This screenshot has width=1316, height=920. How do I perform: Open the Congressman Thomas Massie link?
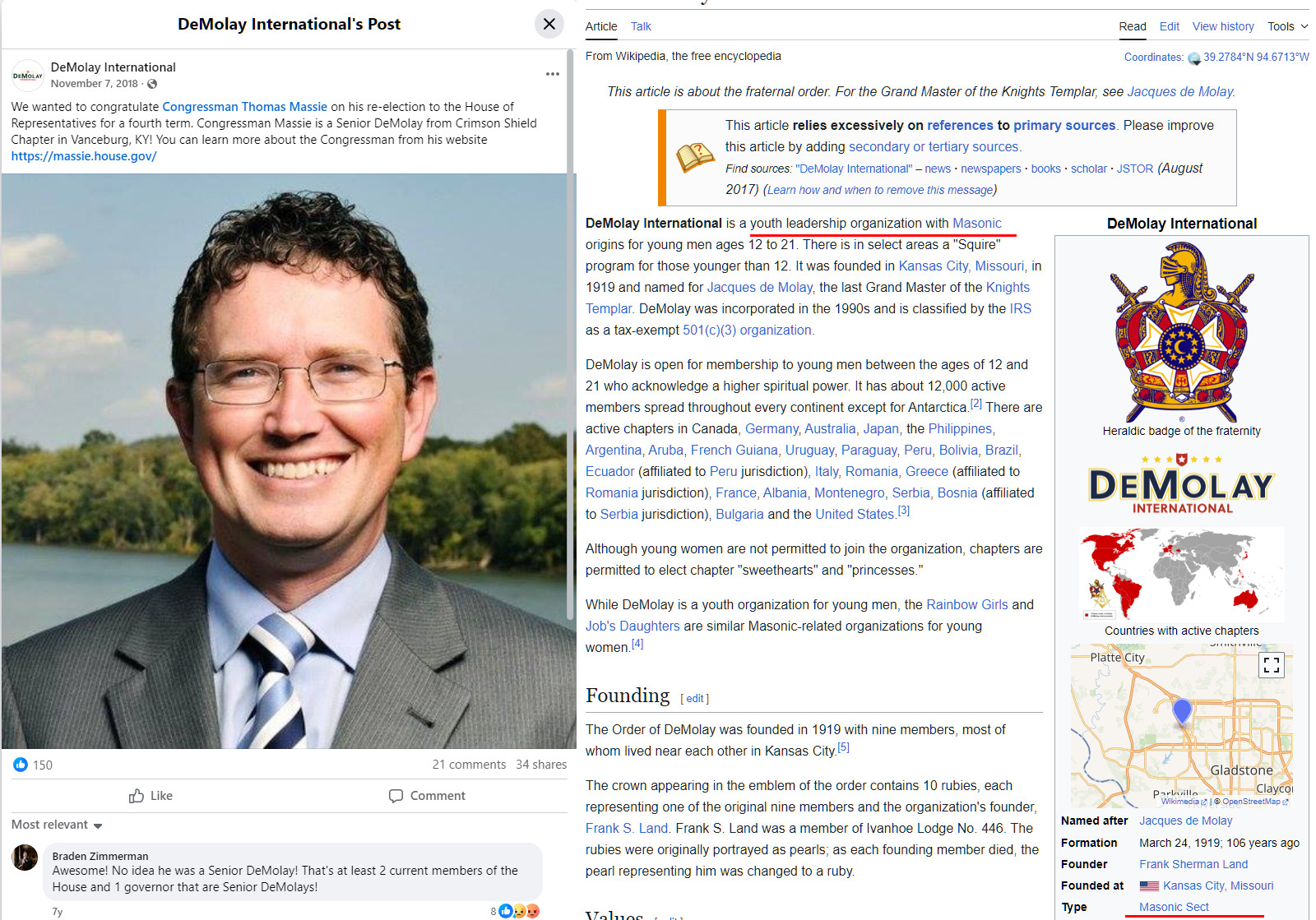coord(245,107)
